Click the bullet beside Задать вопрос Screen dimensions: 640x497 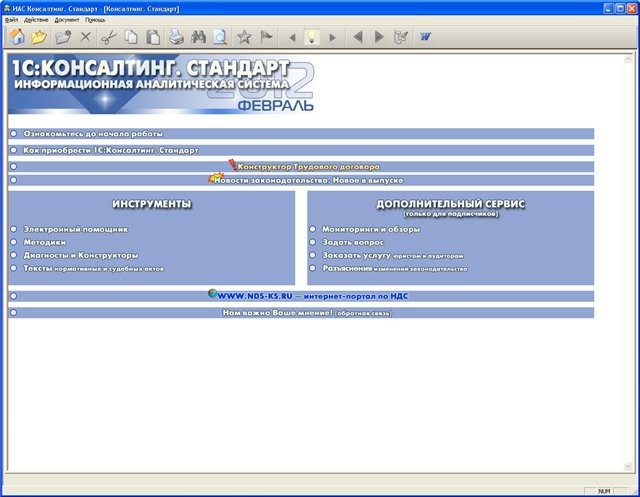313,242
